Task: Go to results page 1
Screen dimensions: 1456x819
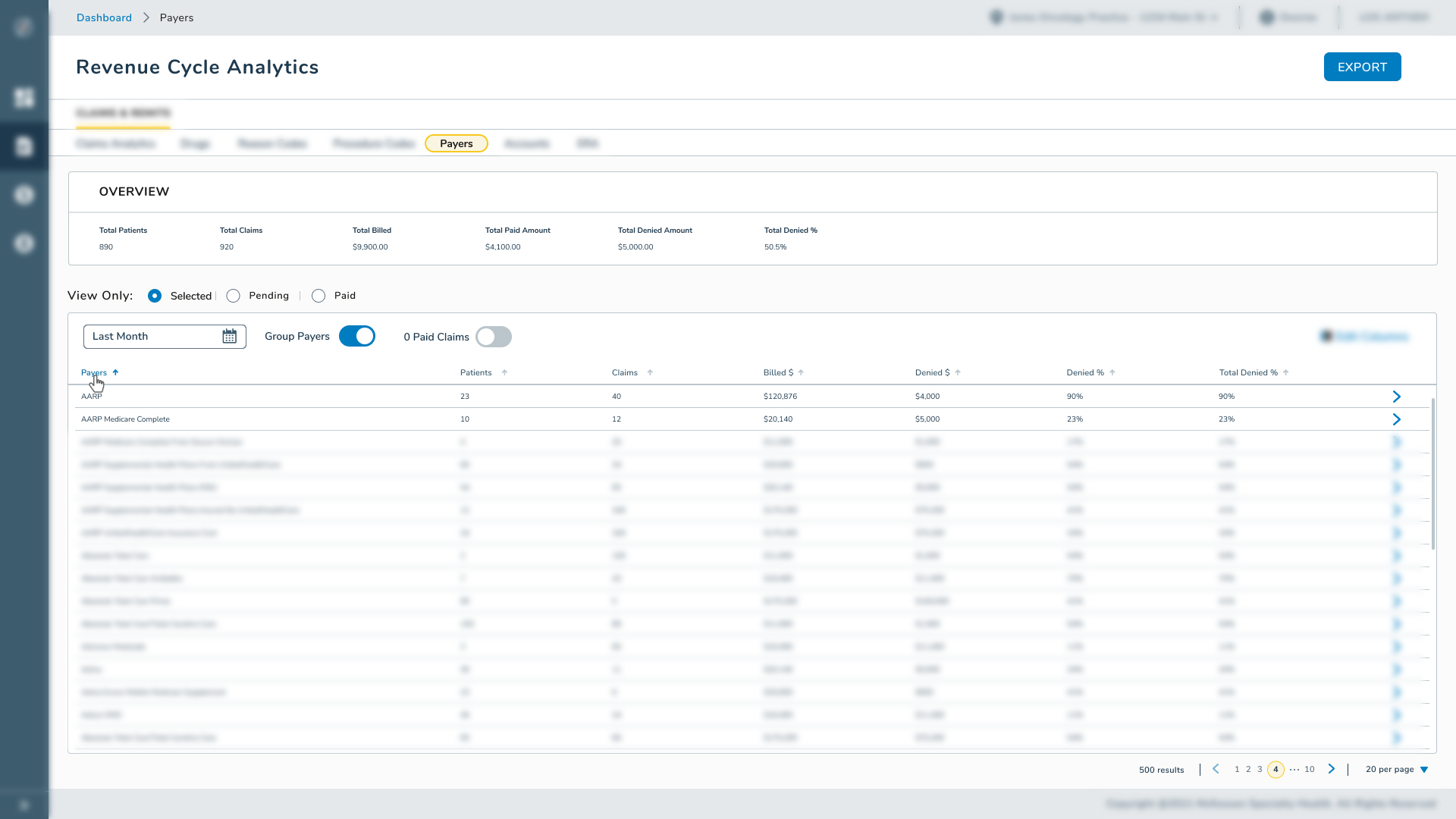Action: click(1237, 769)
